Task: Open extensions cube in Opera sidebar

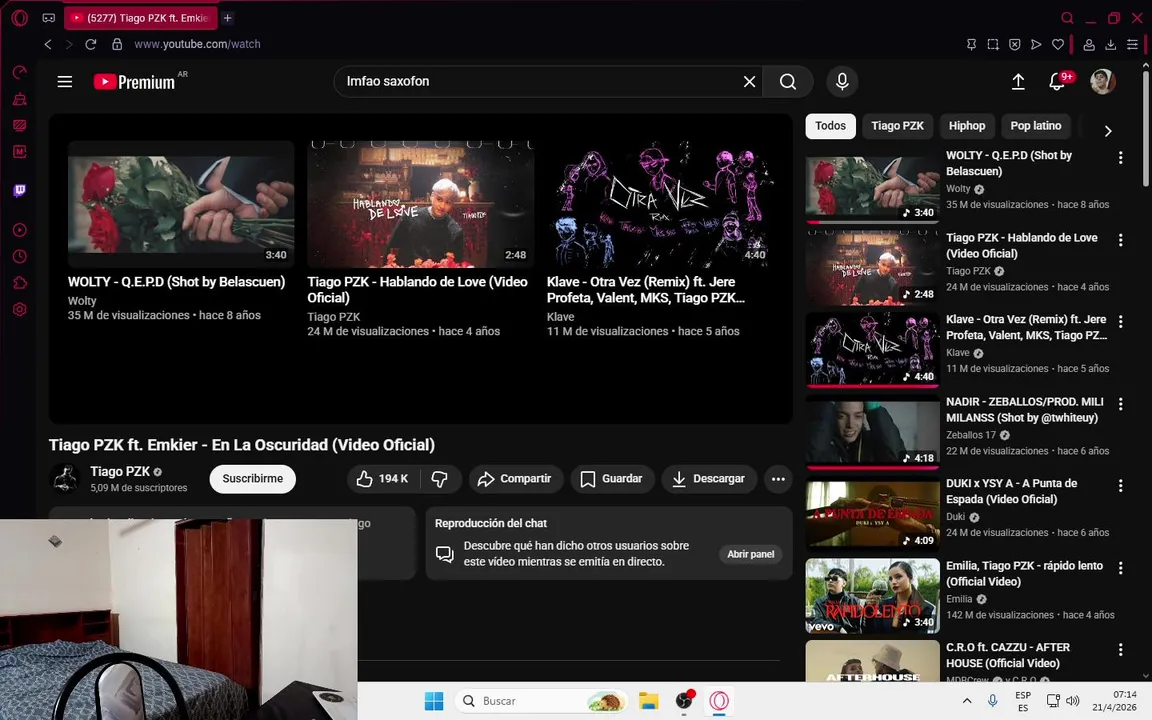Action: click(x=20, y=283)
